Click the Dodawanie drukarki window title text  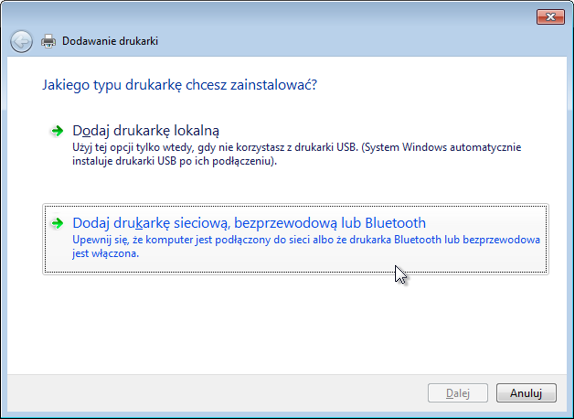tap(110, 41)
